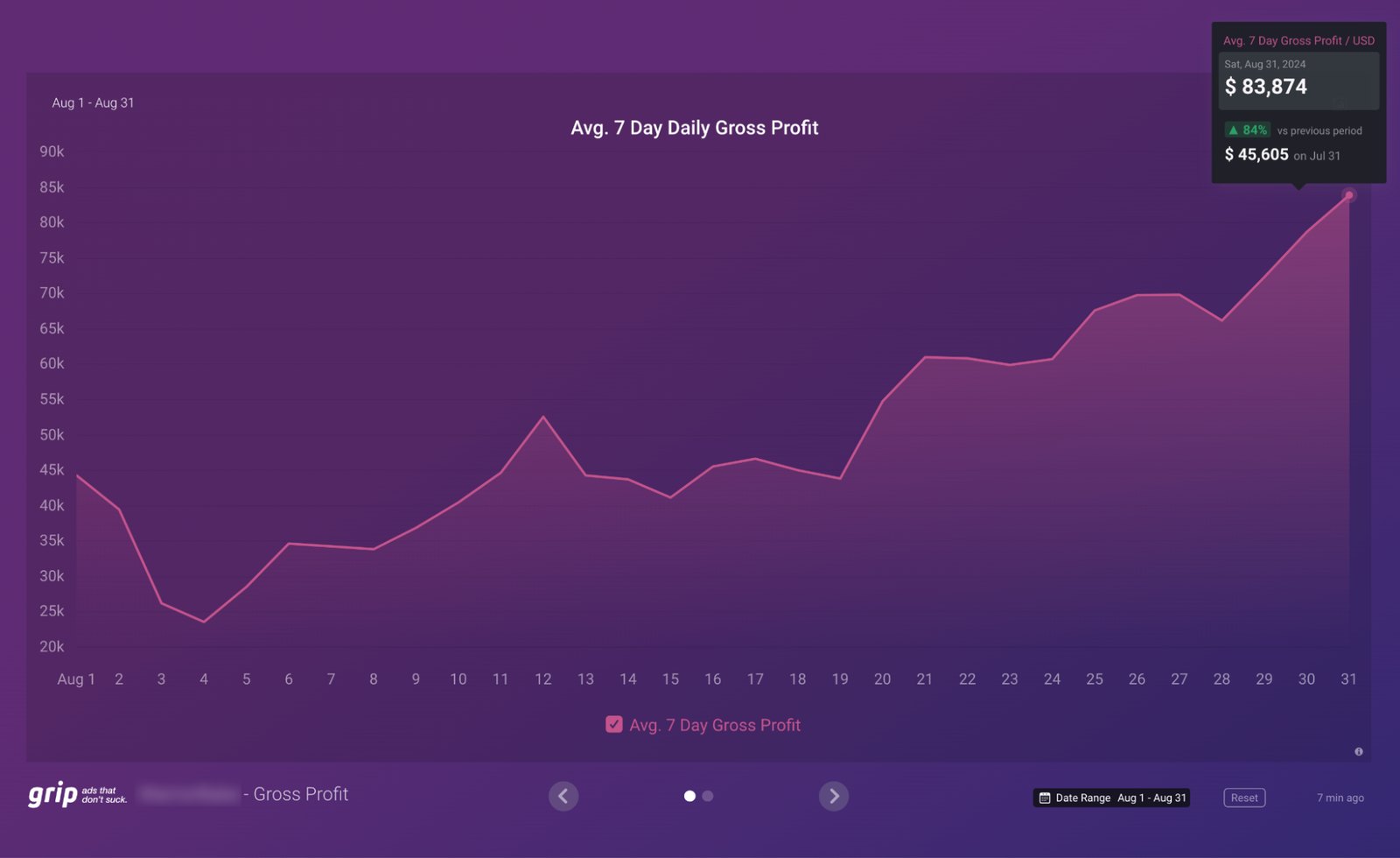This screenshot has height=858, width=1400.
Task: Click the chart title Avg. 7 Day Daily Gross Profit
Action: pyautogui.click(x=695, y=128)
